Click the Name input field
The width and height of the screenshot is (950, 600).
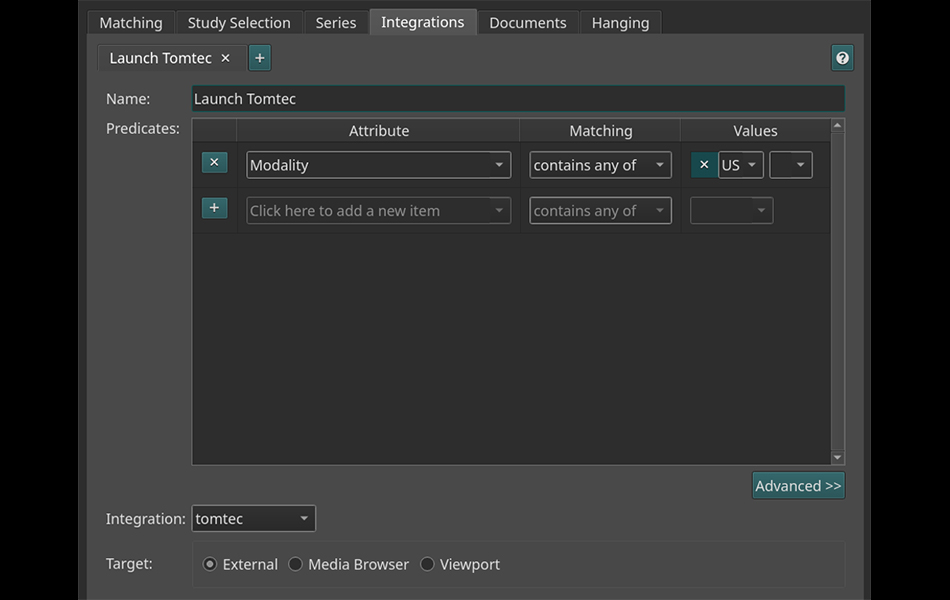click(x=518, y=99)
